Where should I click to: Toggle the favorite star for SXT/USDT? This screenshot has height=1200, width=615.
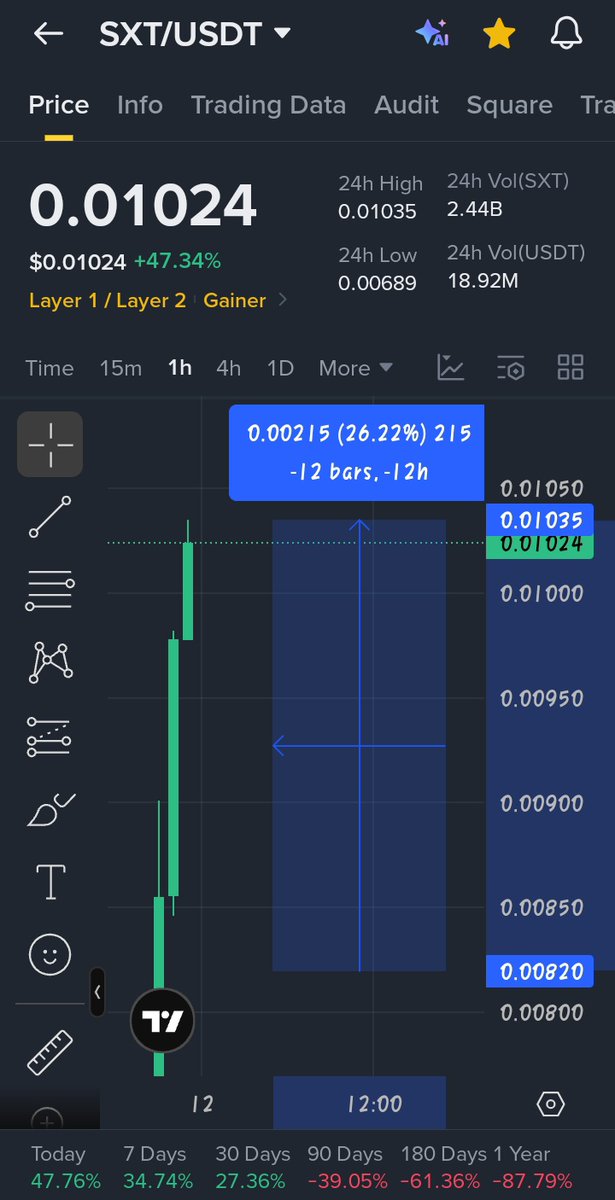(498, 34)
